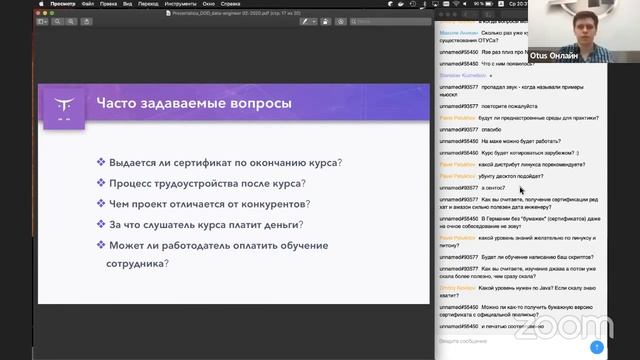The height and width of the screenshot is (360, 640).
Task: Click the menu bar date and time
Action: [518, 4]
